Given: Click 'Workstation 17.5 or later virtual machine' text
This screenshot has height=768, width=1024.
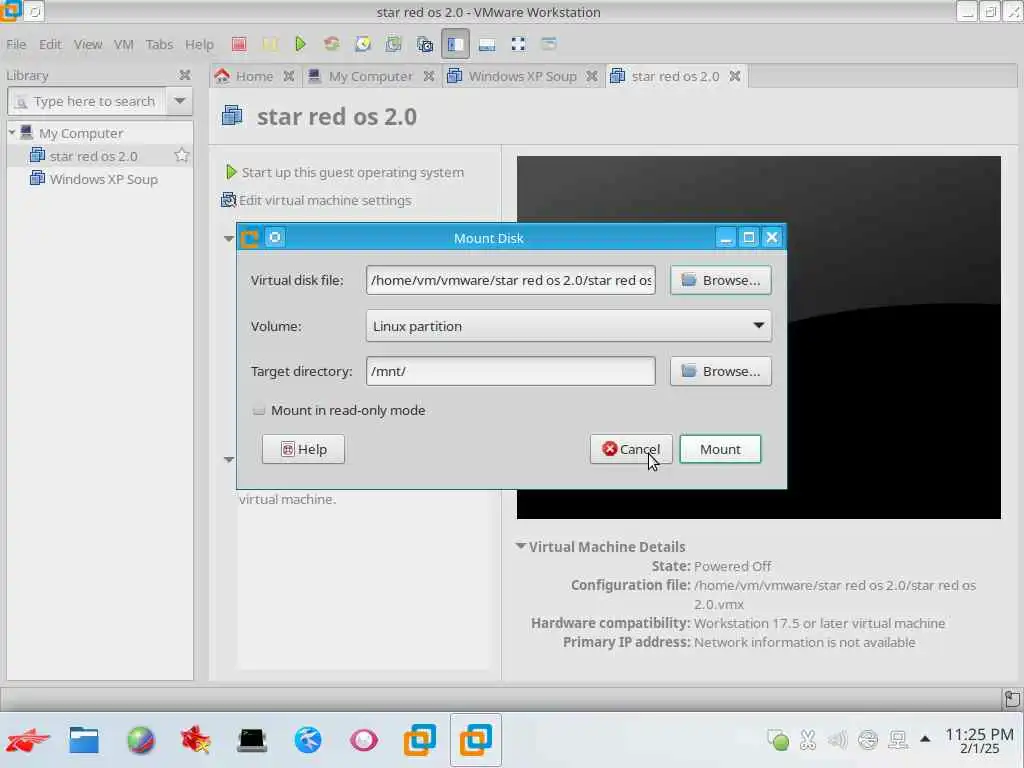Looking at the screenshot, I should click(x=819, y=623).
